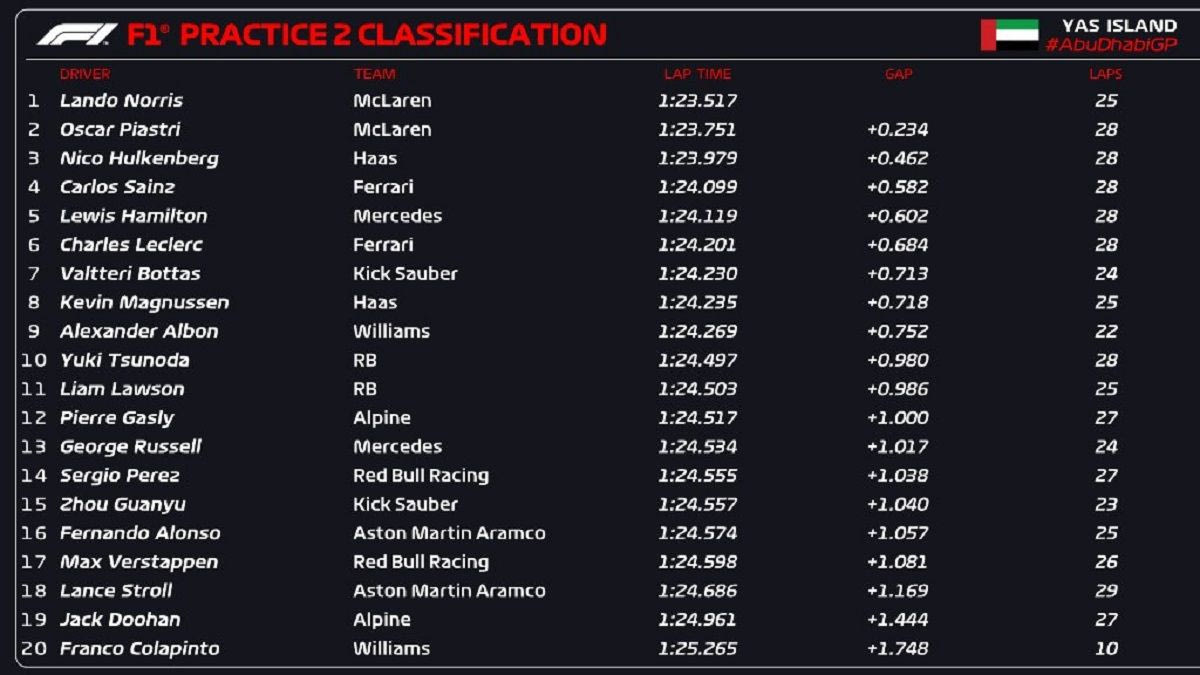Click Nico Hulkenberg's name

pos(139,159)
